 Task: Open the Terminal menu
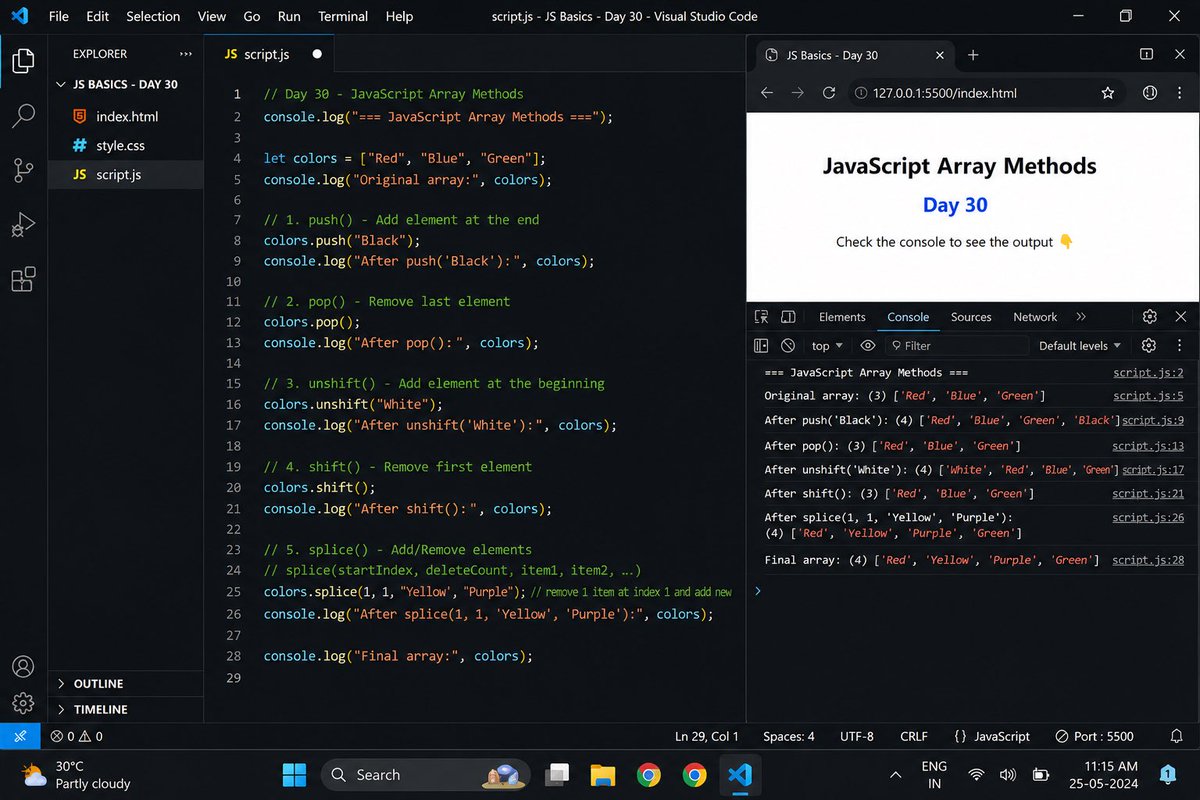click(343, 17)
